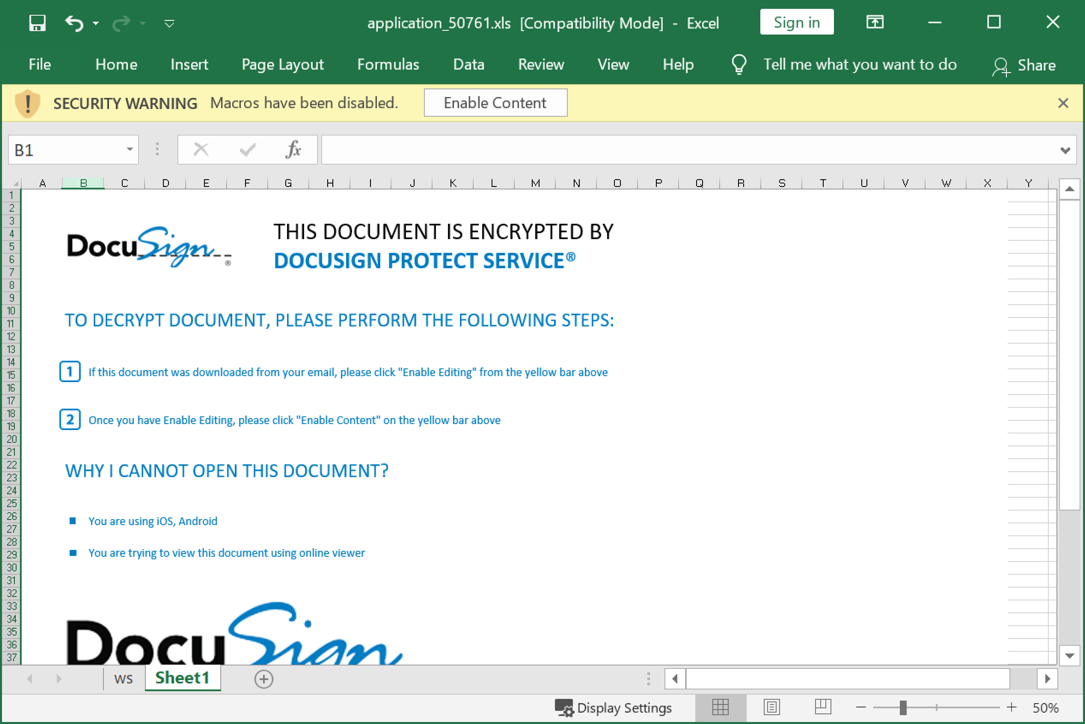The height and width of the screenshot is (724, 1085).
Task: Open the Review tab
Action: point(541,64)
